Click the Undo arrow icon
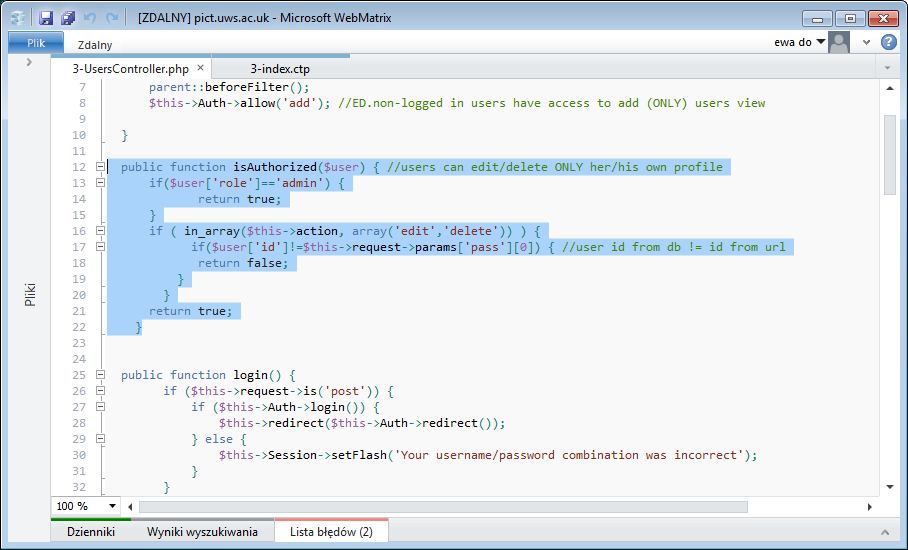 [x=90, y=18]
